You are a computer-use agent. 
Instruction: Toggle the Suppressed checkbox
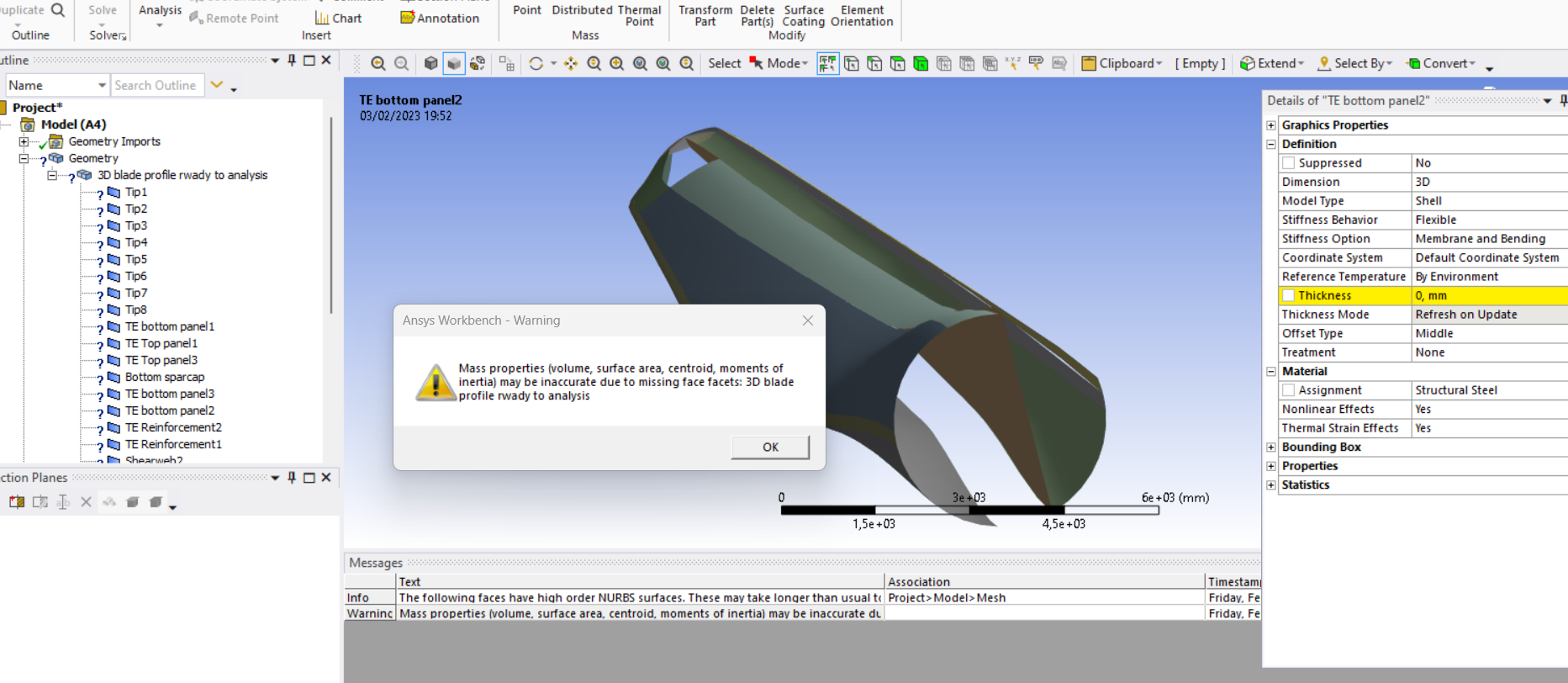[1288, 163]
